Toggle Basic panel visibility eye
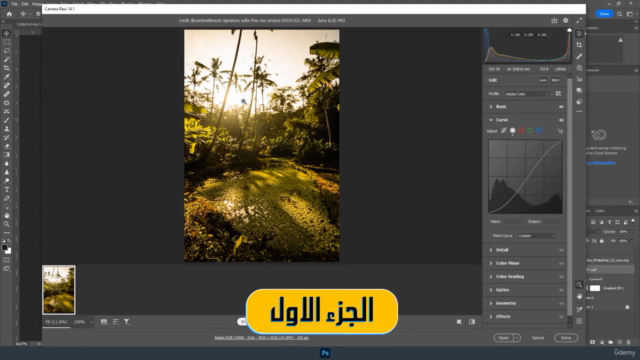 [561, 107]
